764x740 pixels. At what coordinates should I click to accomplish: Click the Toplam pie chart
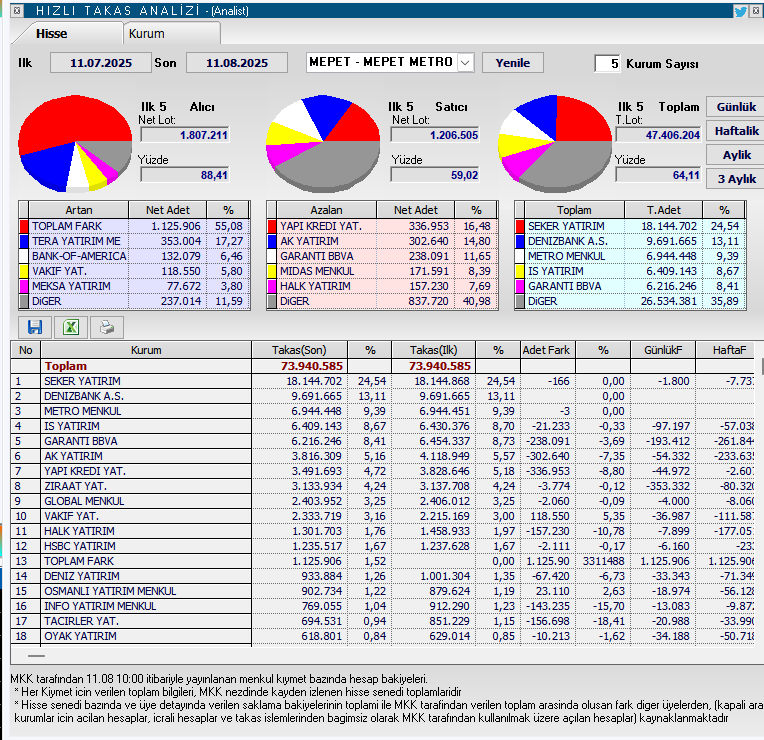[554, 143]
